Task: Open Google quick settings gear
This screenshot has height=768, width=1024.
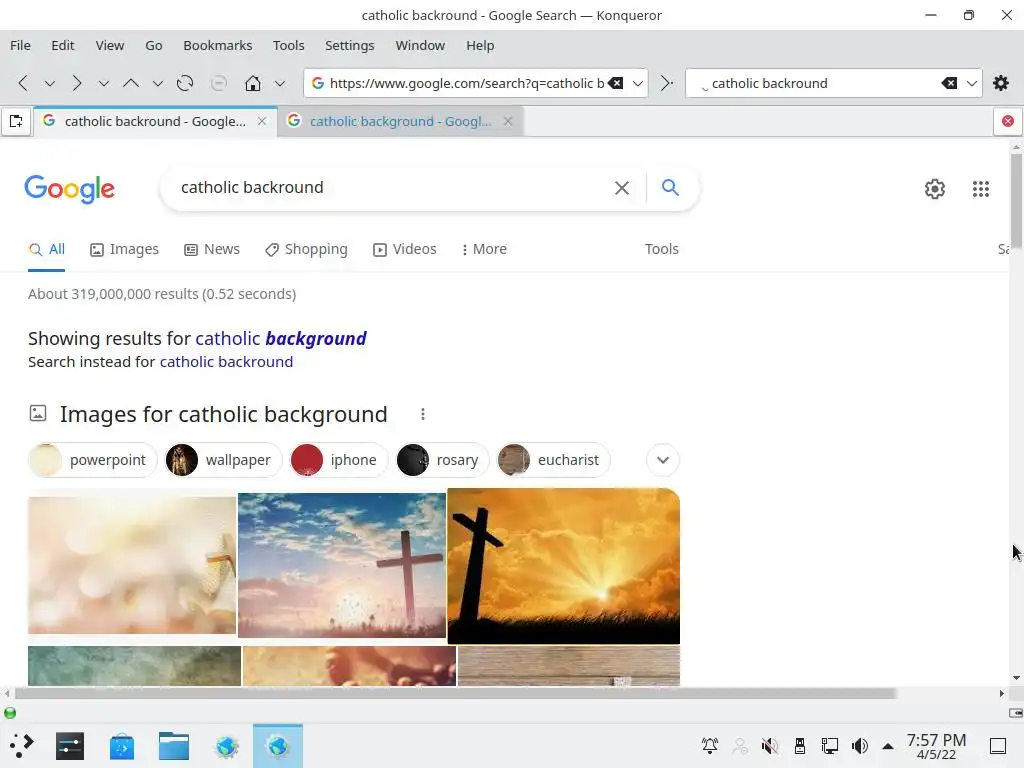Action: tap(935, 189)
